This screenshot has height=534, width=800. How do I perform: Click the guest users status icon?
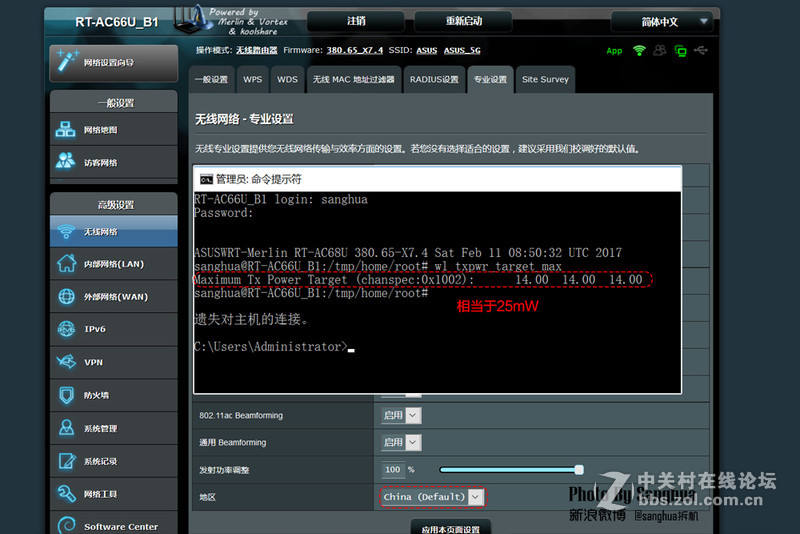[x=660, y=50]
